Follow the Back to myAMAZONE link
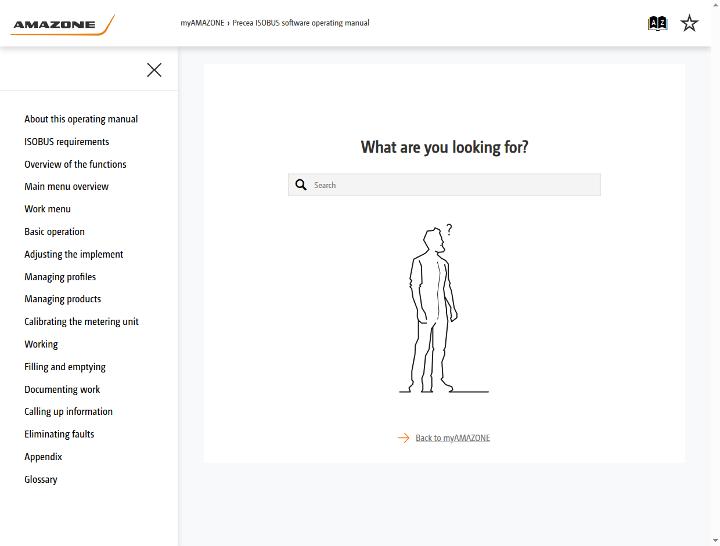 (452, 438)
